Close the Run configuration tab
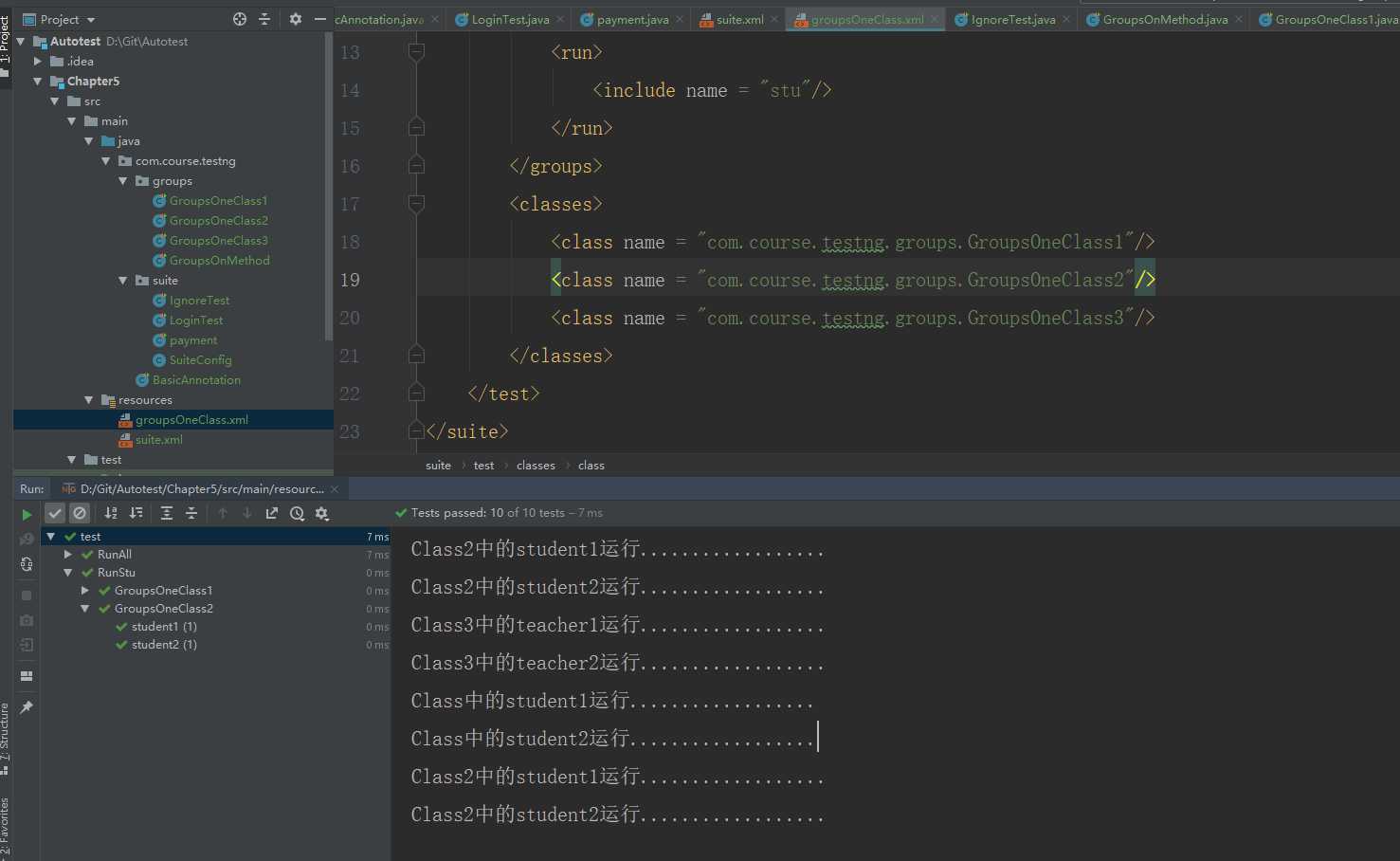The width and height of the screenshot is (1400, 861). coord(335,489)
